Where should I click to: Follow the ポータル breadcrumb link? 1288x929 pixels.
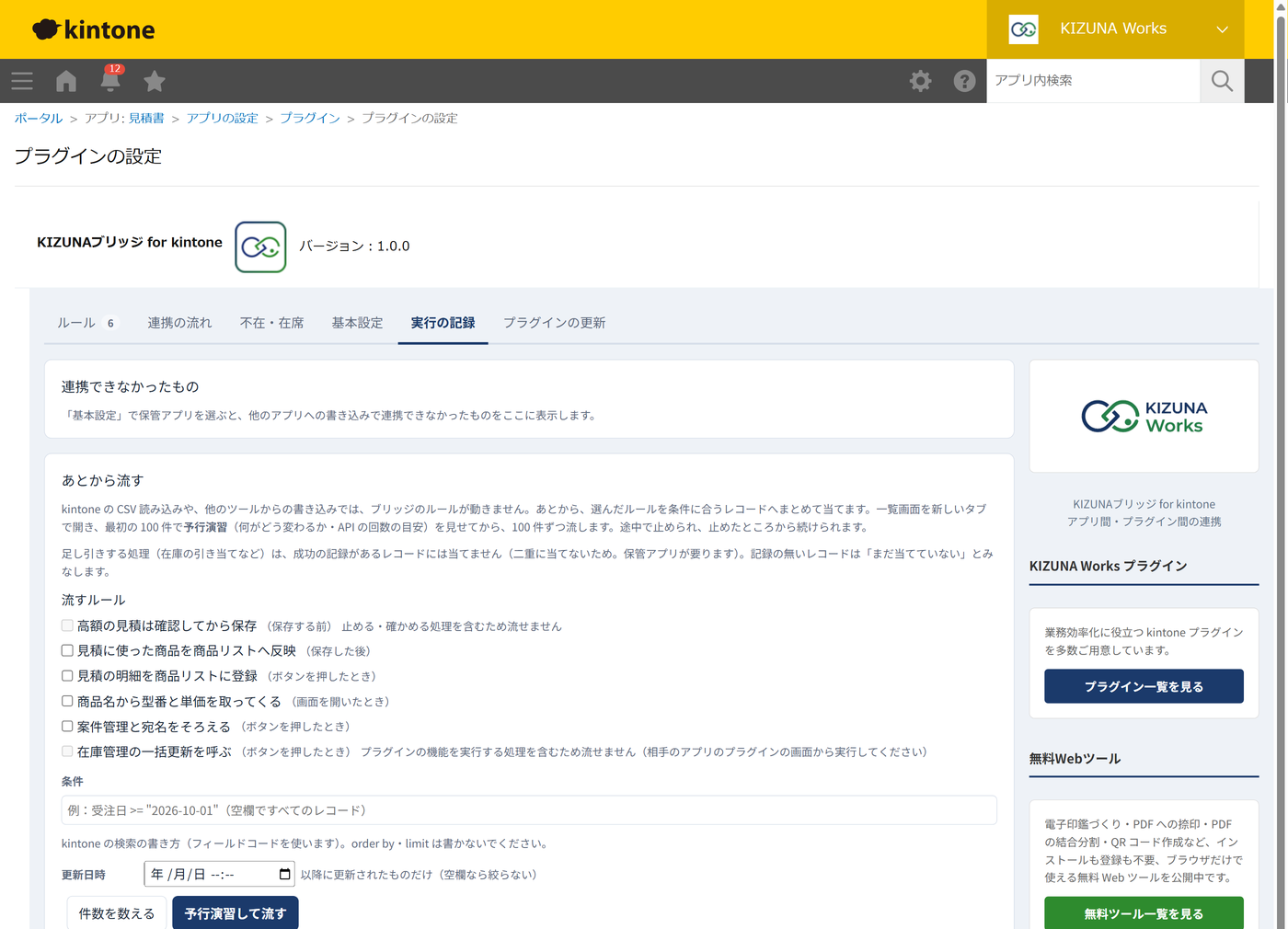coord(39,118)
